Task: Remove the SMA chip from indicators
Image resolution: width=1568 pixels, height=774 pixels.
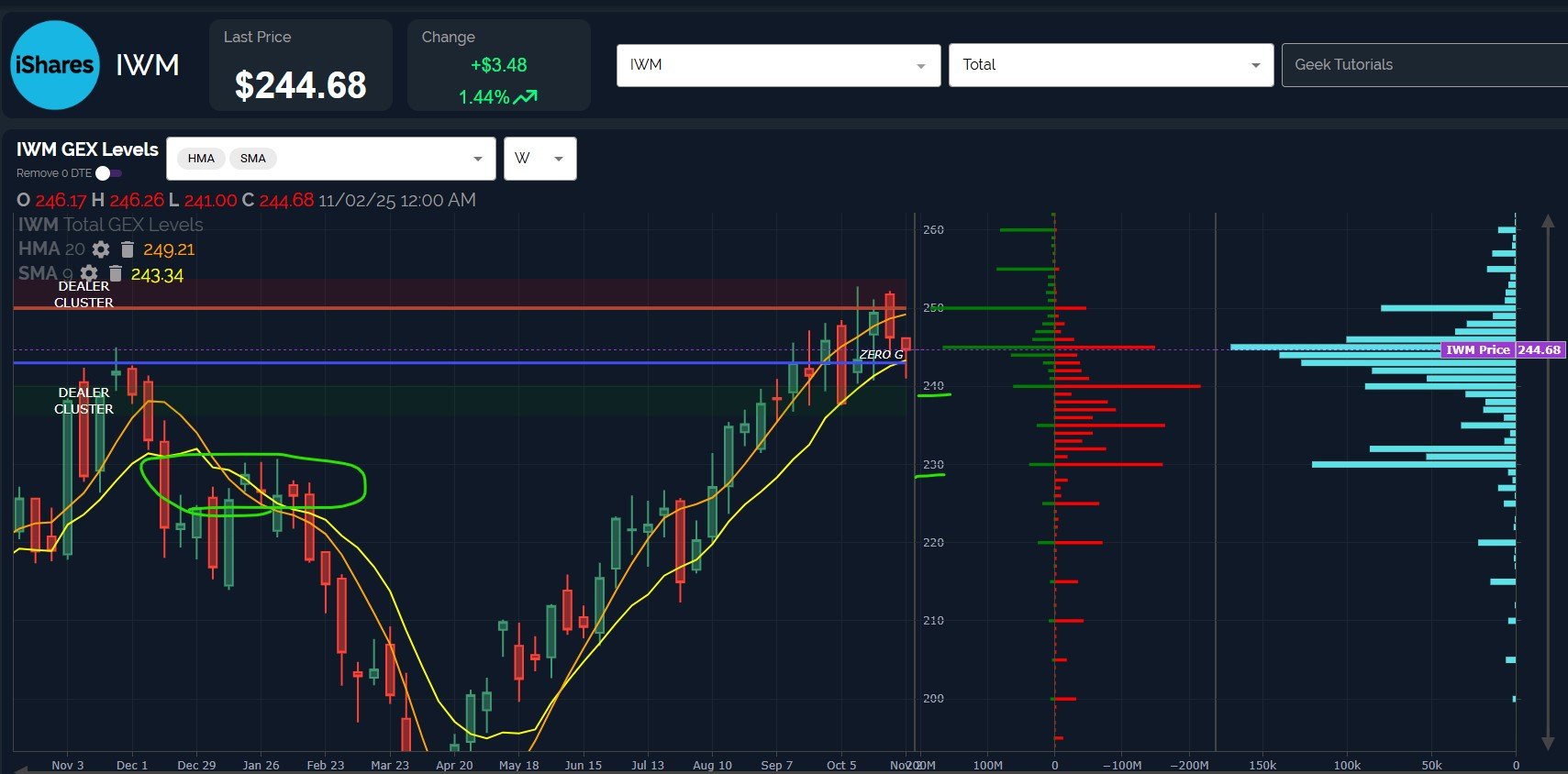Action: point(253,159)
